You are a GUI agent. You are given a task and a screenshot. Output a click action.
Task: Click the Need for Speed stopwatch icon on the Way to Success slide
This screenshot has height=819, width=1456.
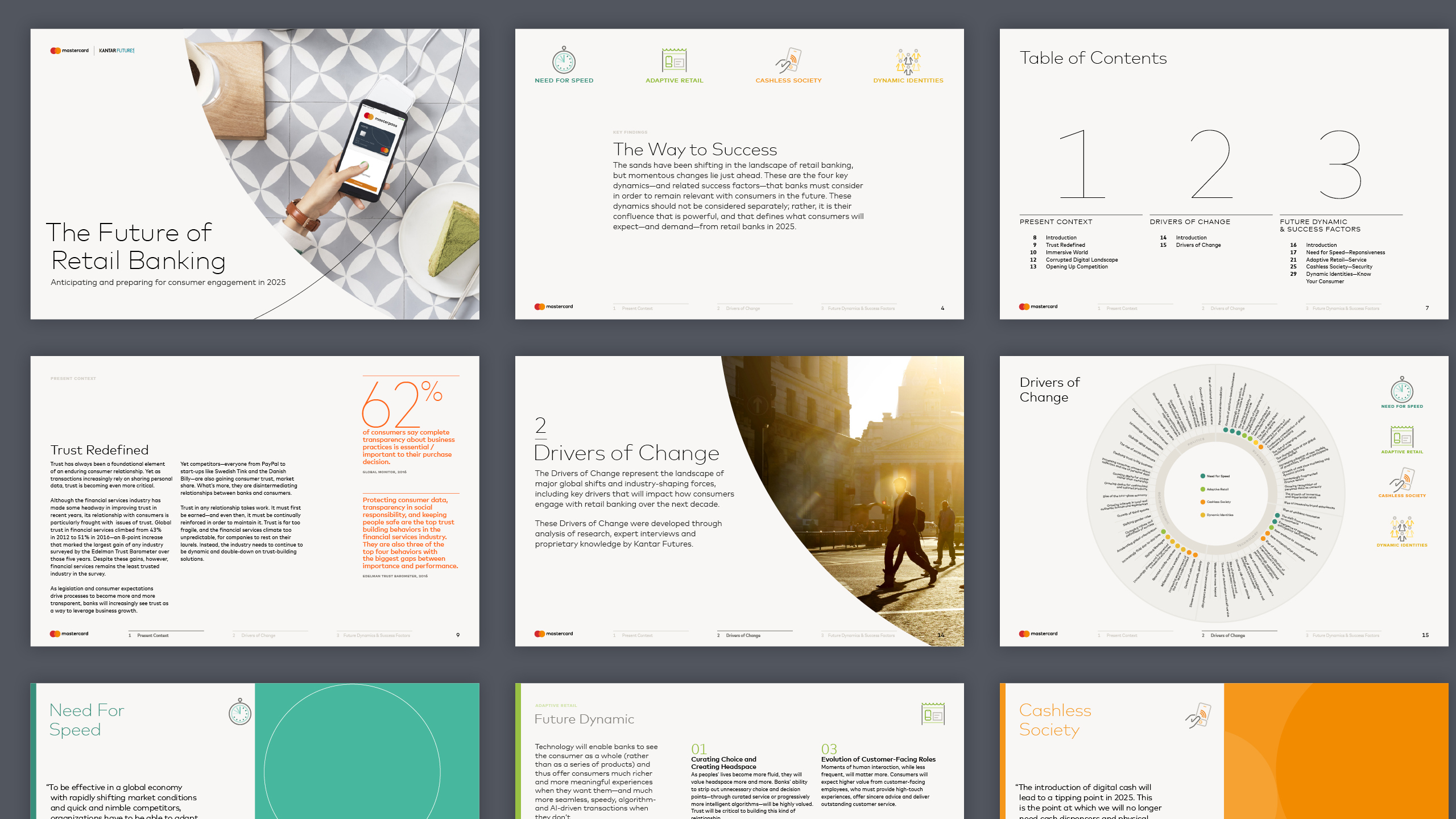click(564, 60)
